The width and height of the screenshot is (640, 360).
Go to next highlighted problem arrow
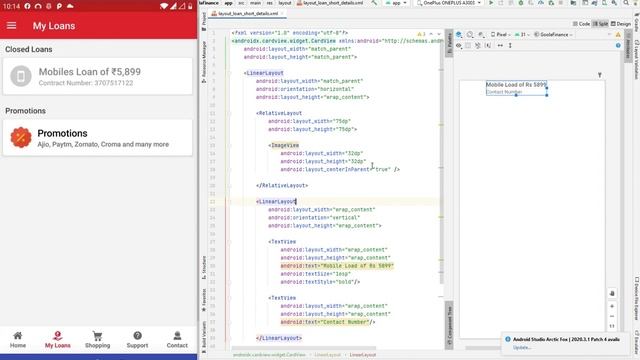coord(439,34)
